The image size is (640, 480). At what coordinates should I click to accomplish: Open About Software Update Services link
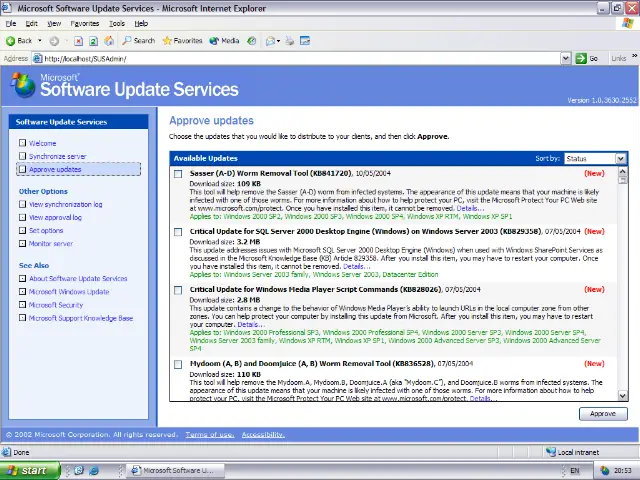[x=78, y=279]
